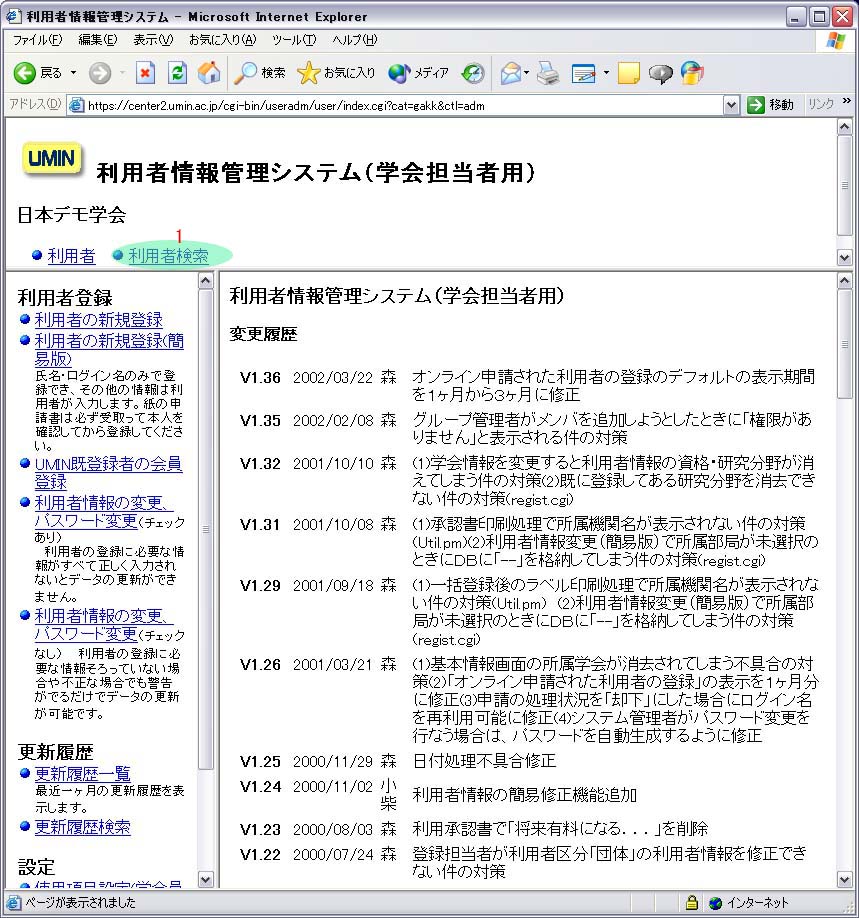
Task: Go to Home page icon
Action: (208, 73)
